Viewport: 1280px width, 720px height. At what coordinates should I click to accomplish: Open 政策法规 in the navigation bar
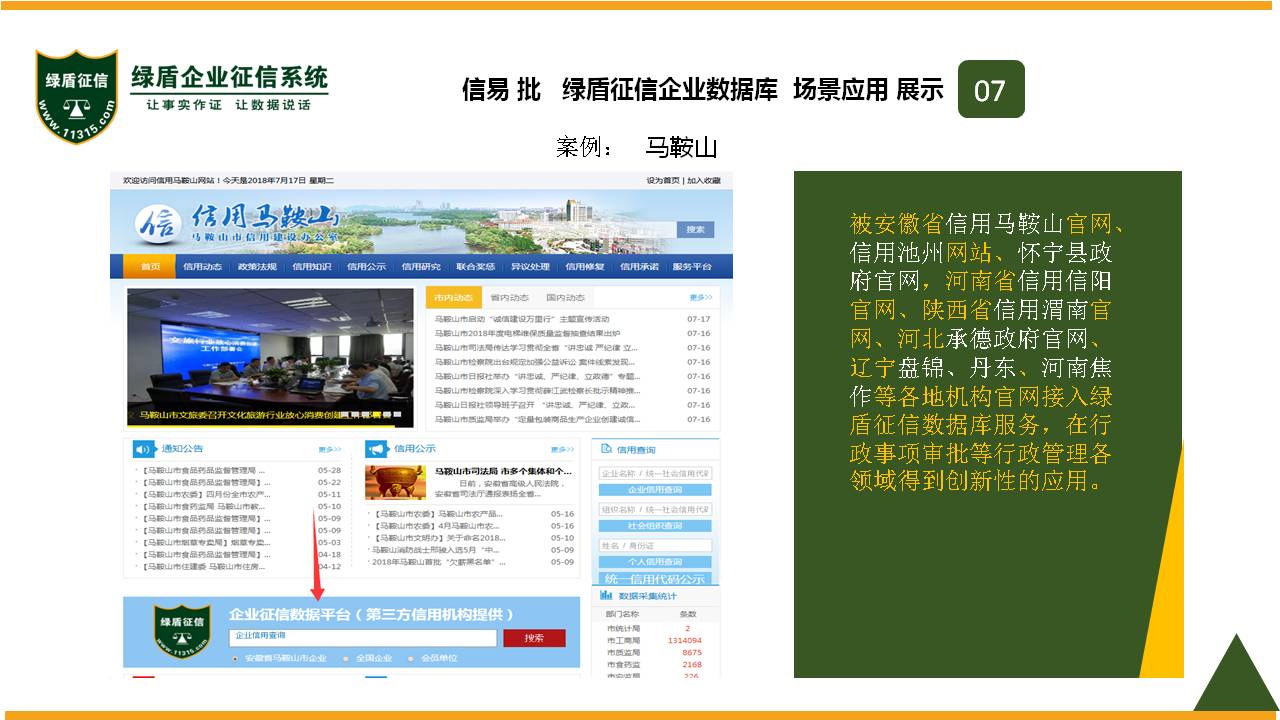[x=257, y=267]
